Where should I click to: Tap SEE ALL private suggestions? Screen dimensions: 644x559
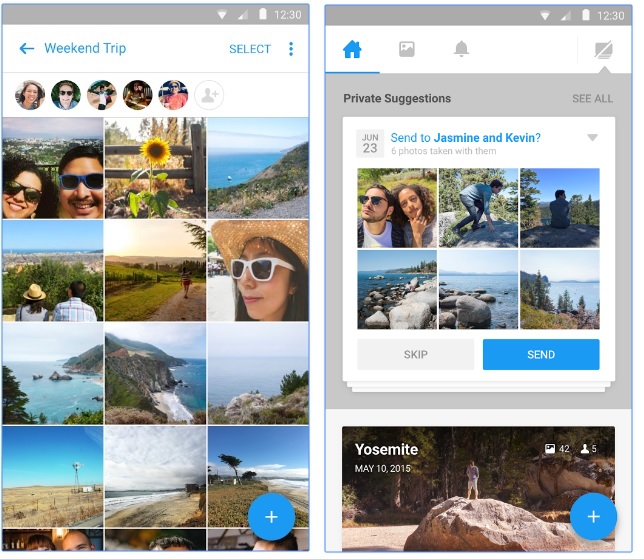coord(592,99)
